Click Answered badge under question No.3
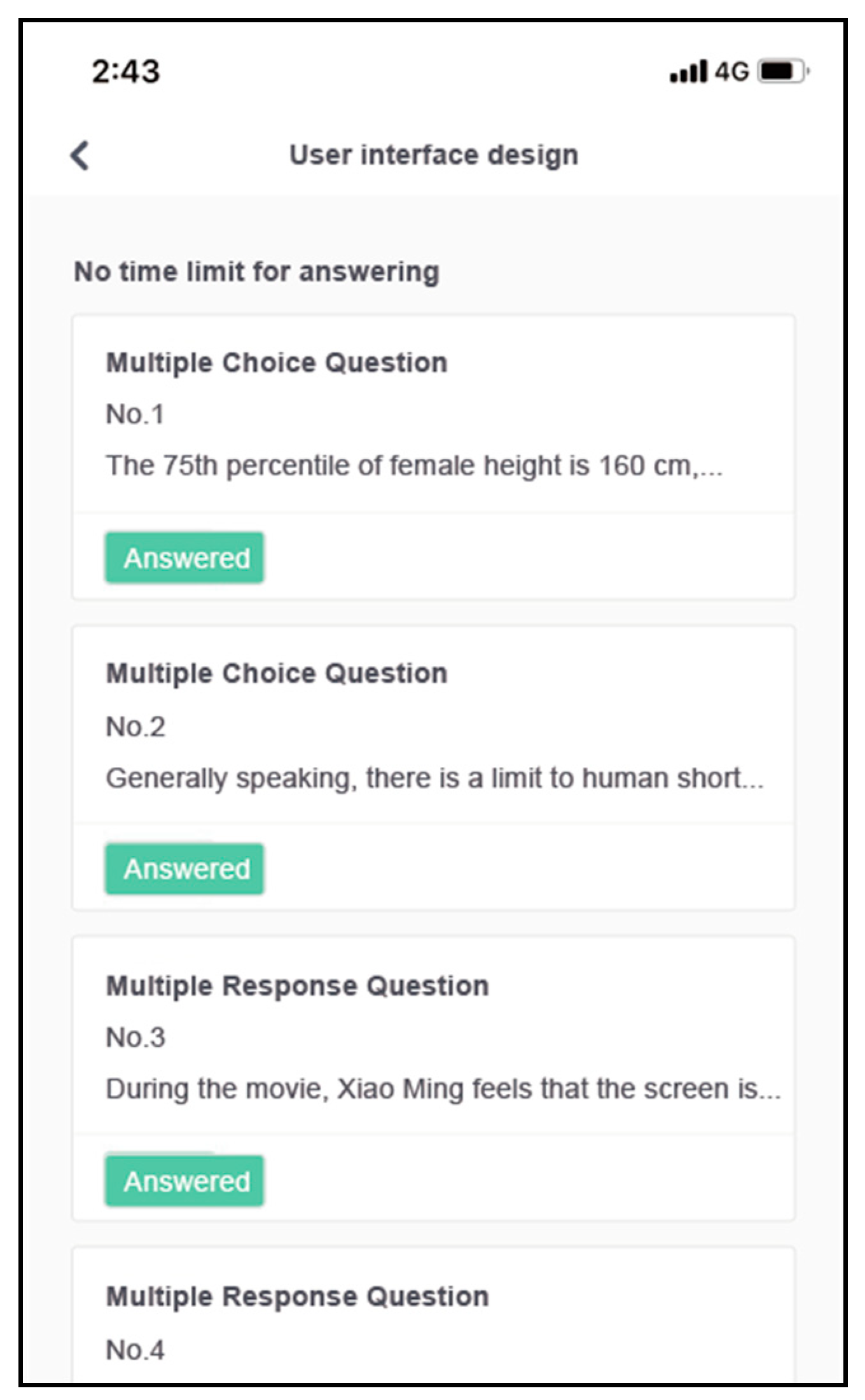Image resolution: width=865 pixels, height=1400 pixels. (184, 1181)
